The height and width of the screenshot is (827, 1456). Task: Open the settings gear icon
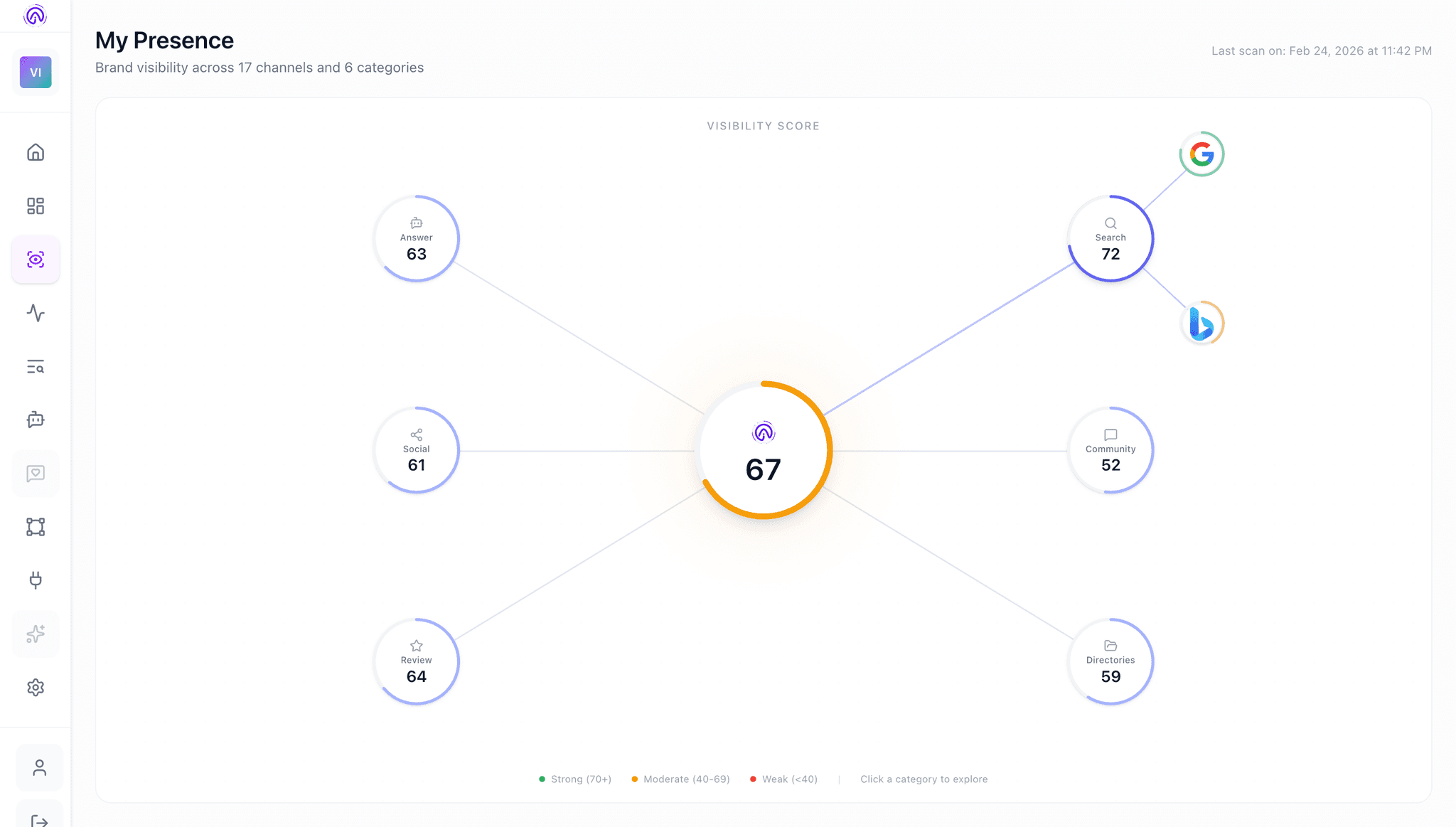[x=36, y=688]
